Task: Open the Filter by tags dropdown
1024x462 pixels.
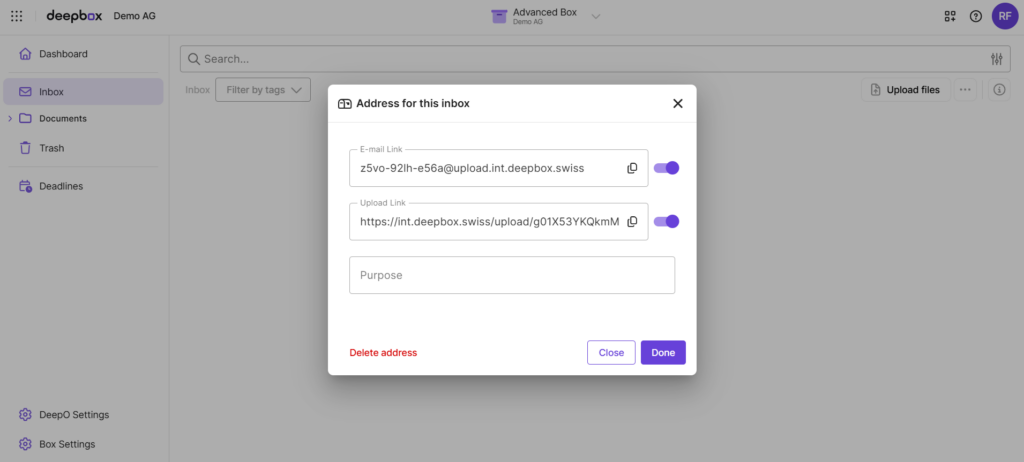Action: pos(263,90)
